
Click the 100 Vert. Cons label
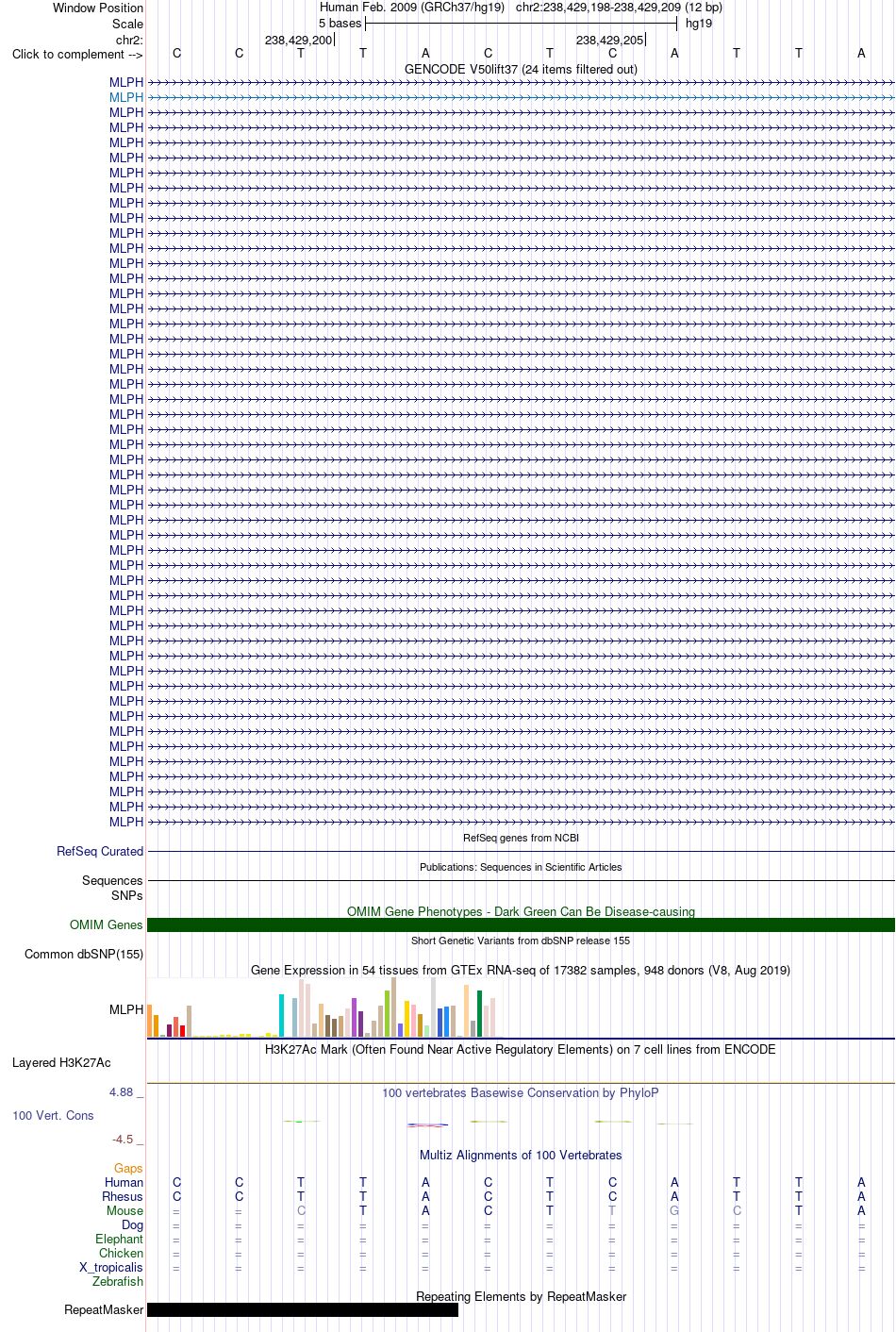pyautogui.click(x=53, y=1115)
